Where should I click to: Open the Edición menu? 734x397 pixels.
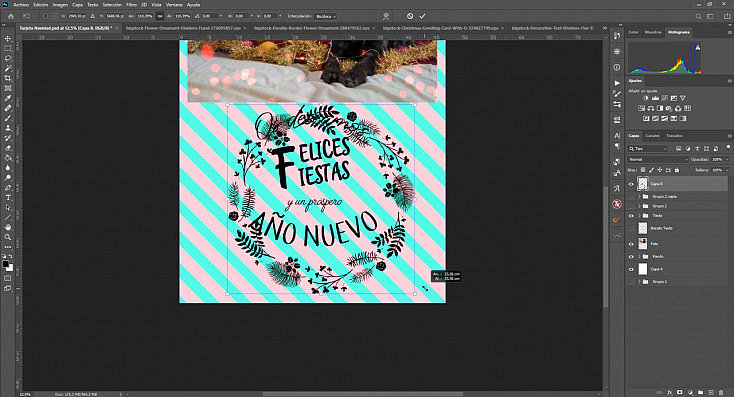click(x=41, y=5)
